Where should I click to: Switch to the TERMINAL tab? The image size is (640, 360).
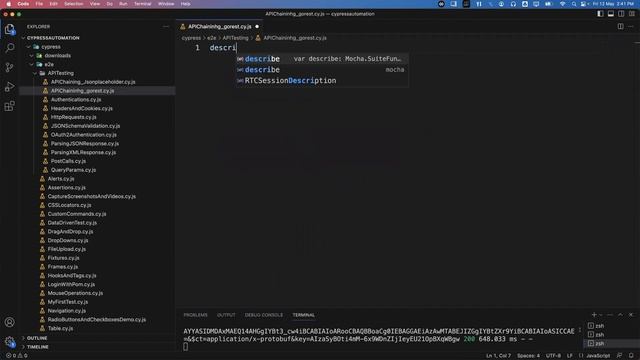click(x=303, y=315)
